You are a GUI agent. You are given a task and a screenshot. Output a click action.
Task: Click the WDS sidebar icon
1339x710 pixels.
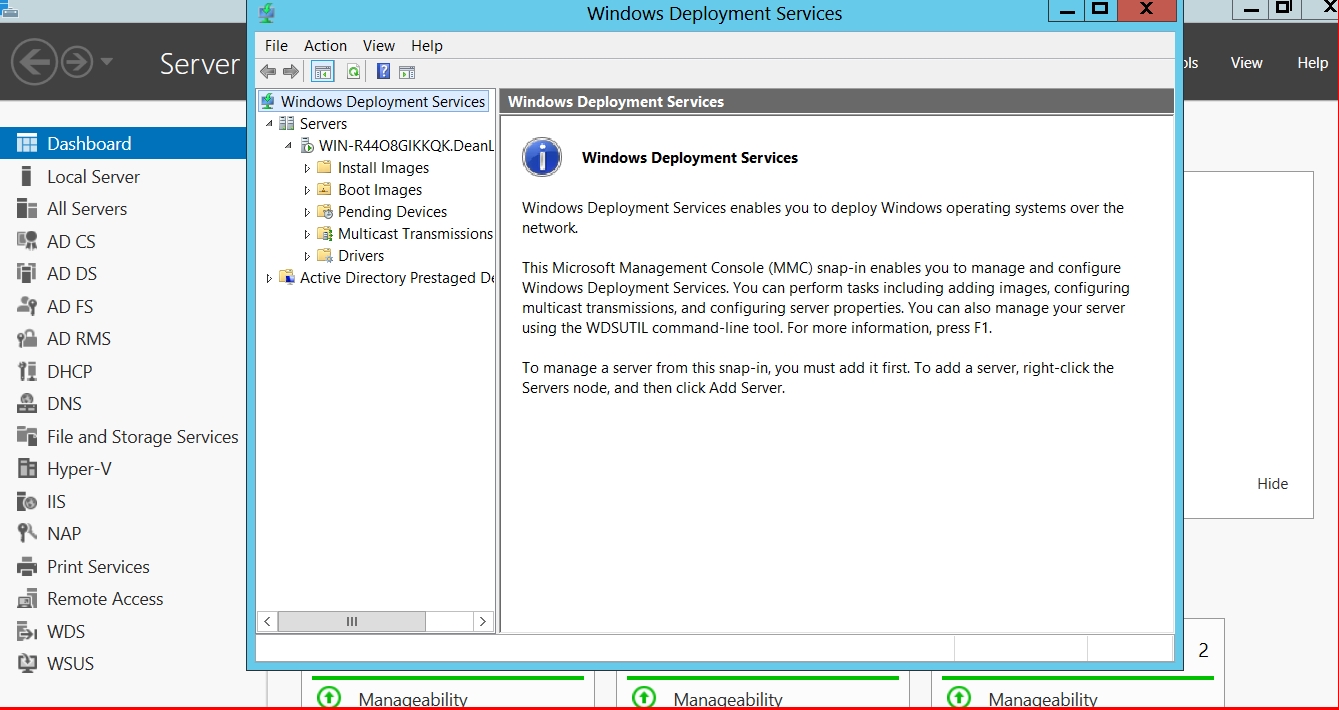(x=27, y=632)
